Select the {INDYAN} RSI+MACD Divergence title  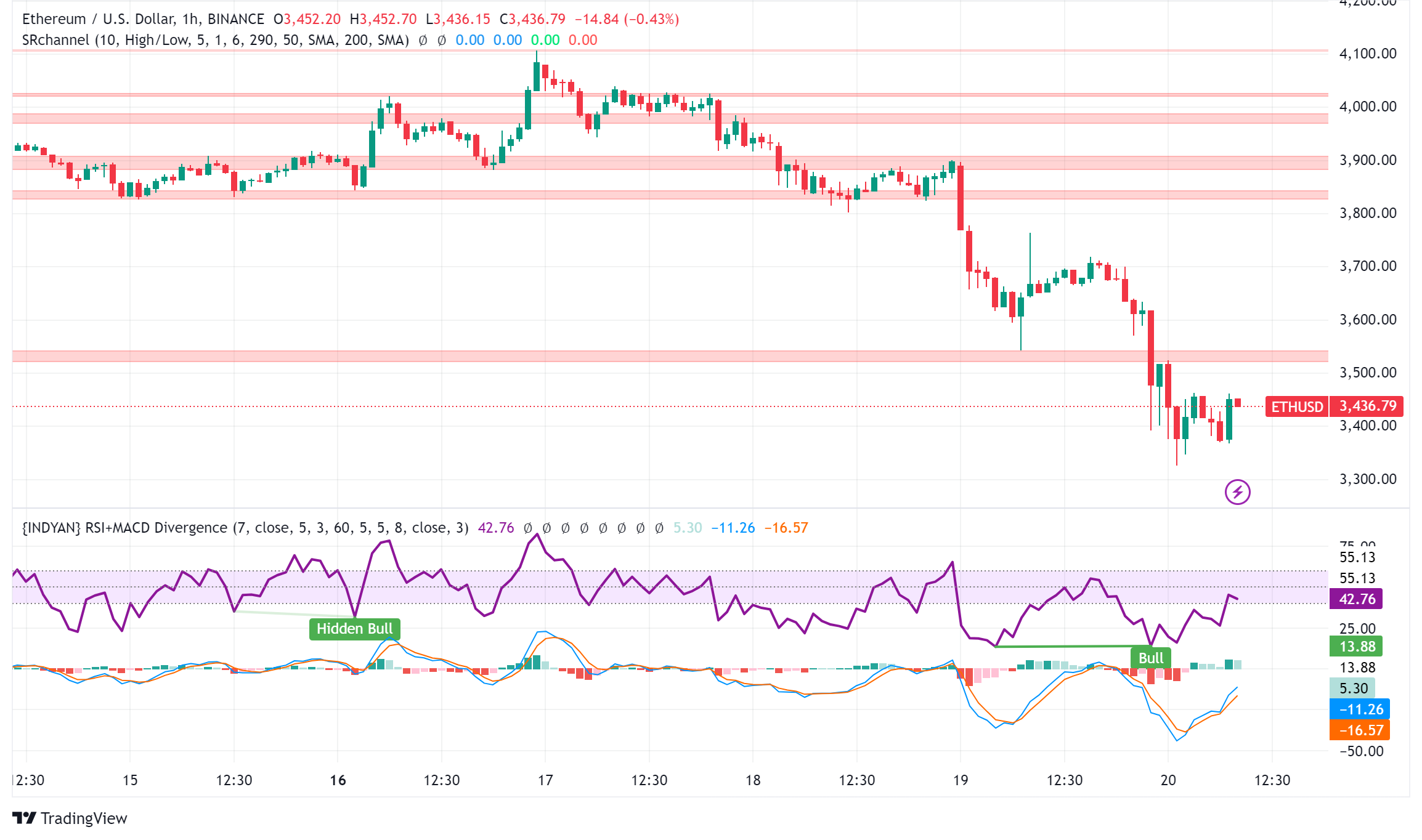pyautogui.click(x=245, y=528)
